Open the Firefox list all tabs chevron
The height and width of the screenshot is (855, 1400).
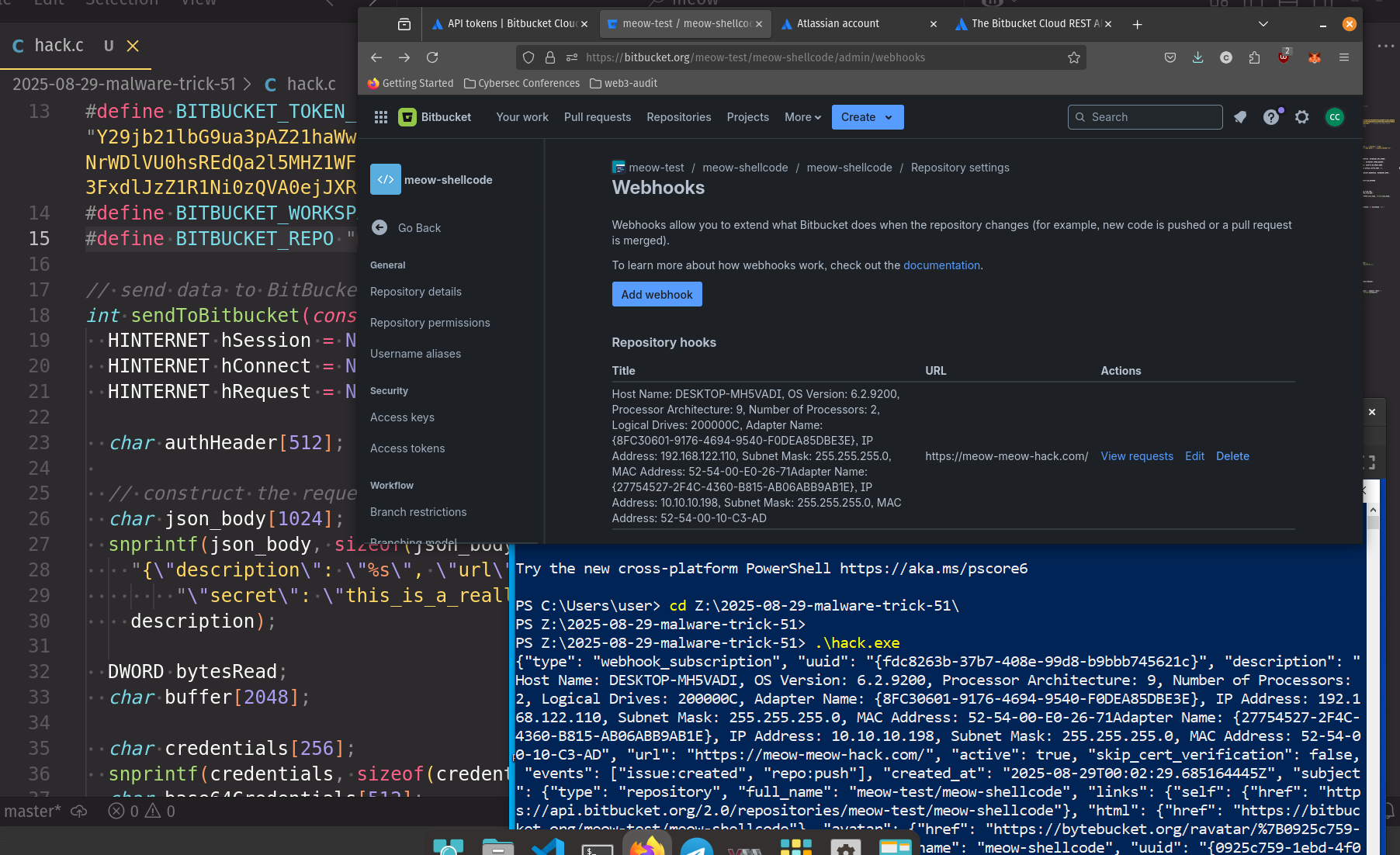(1263, 24)
